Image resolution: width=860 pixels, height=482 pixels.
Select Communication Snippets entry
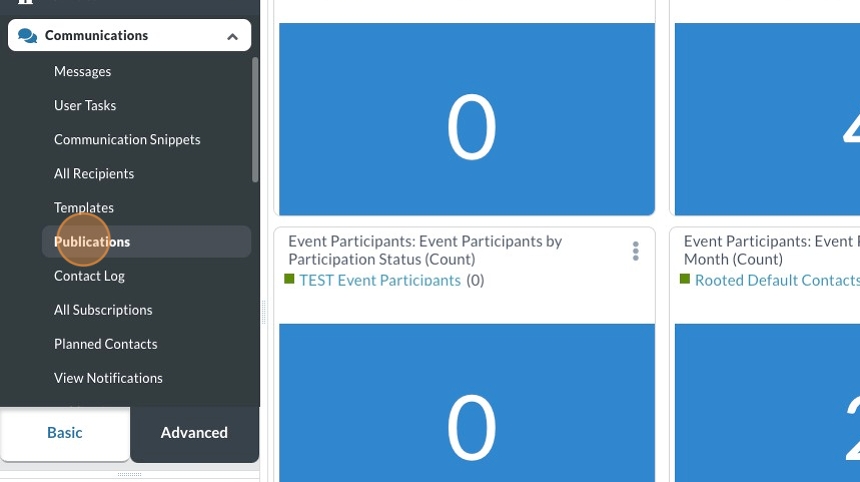127,140
